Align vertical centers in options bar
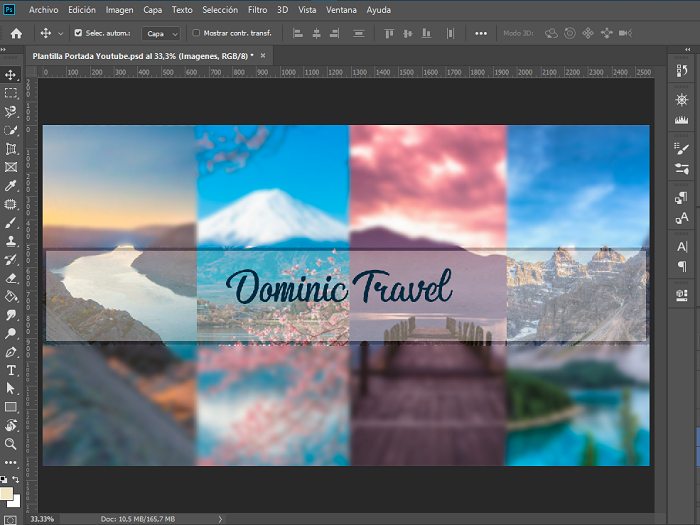 click(408, 33)
